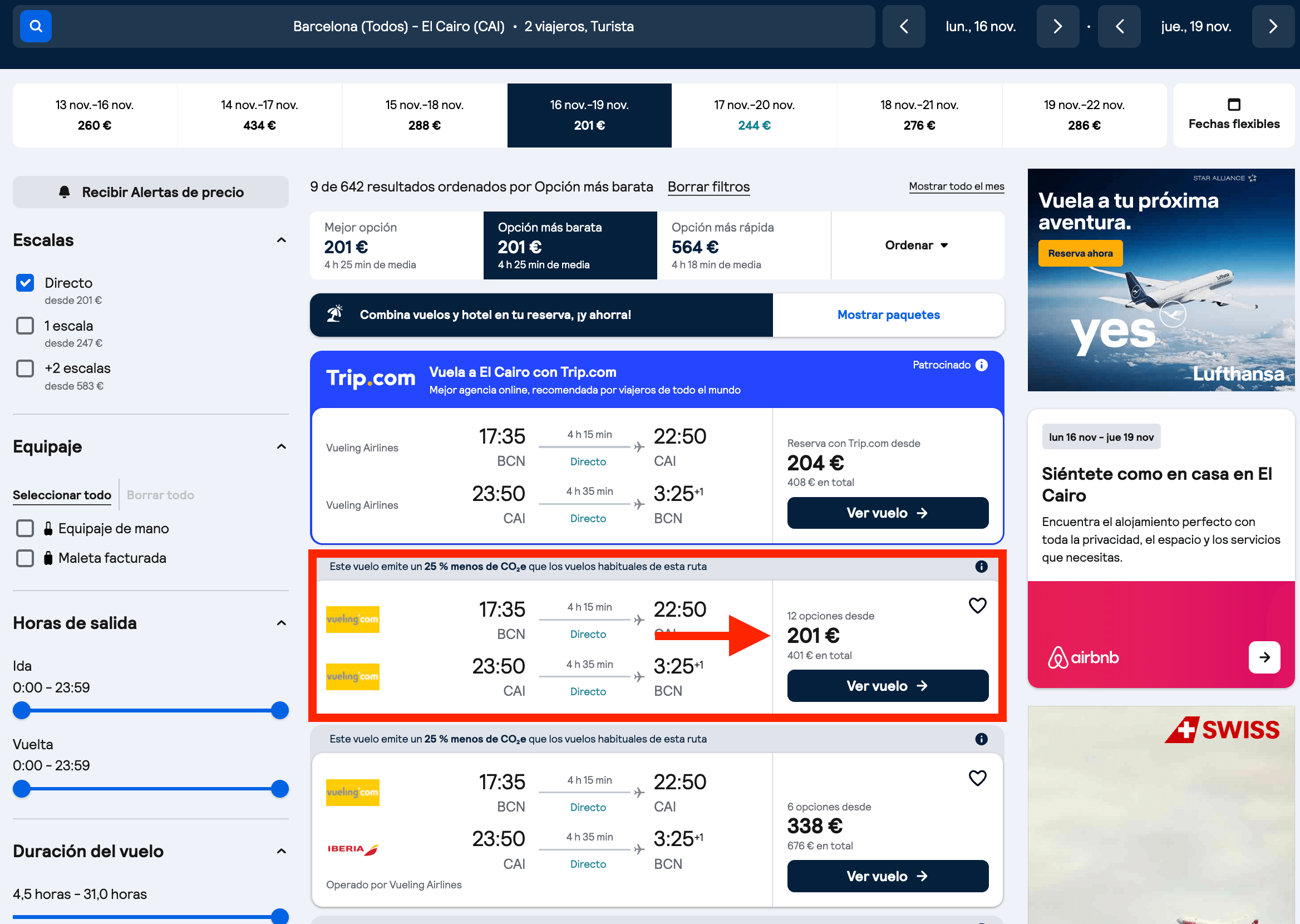Click the bell icon for price alerts

pos(65,192)
